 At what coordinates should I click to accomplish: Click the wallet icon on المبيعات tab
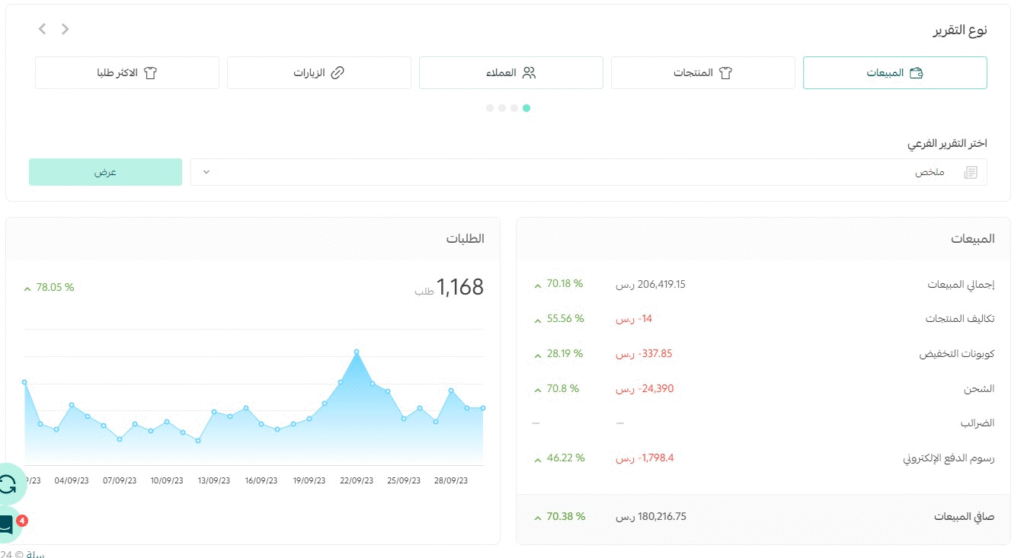916,73
